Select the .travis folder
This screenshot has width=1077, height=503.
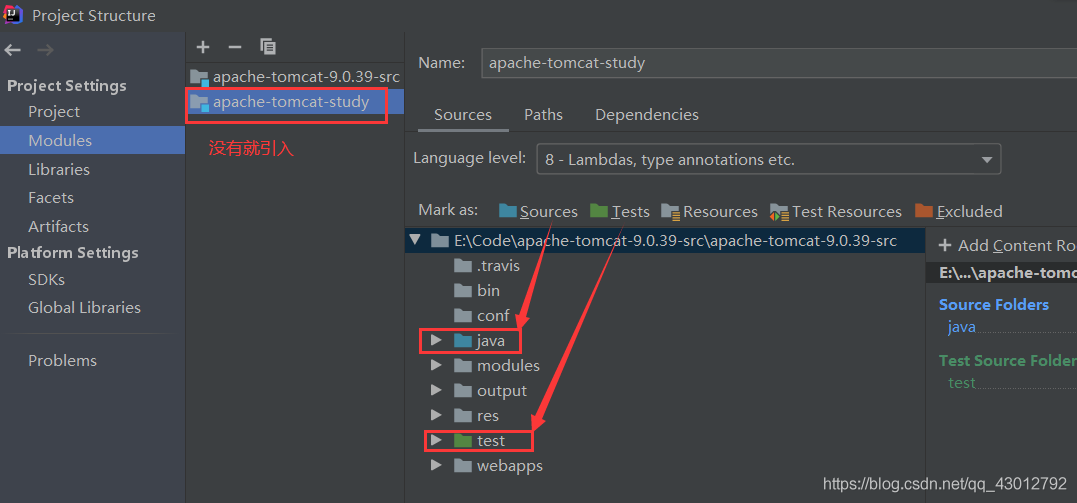coord(487,265)
